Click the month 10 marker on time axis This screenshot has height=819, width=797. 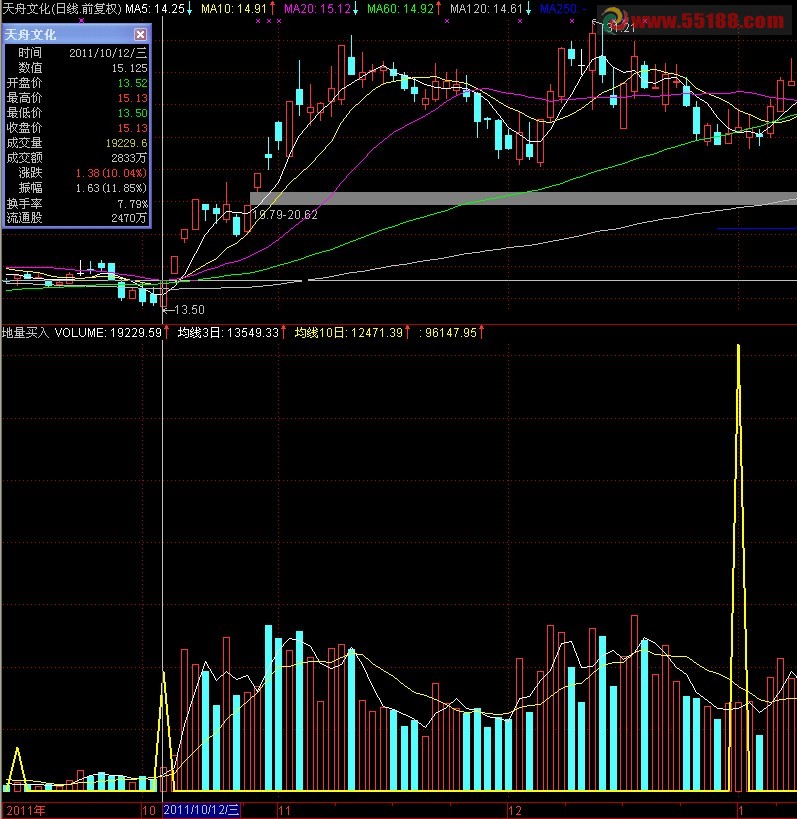[x=149, y=811]
